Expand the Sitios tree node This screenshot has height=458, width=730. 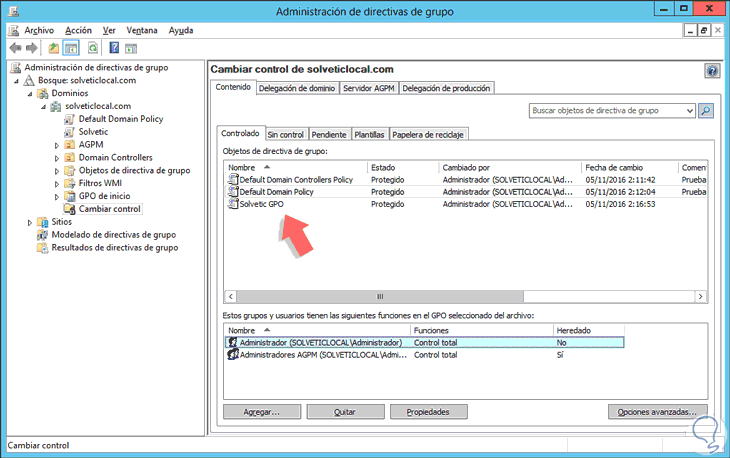[x=30, y=222]
